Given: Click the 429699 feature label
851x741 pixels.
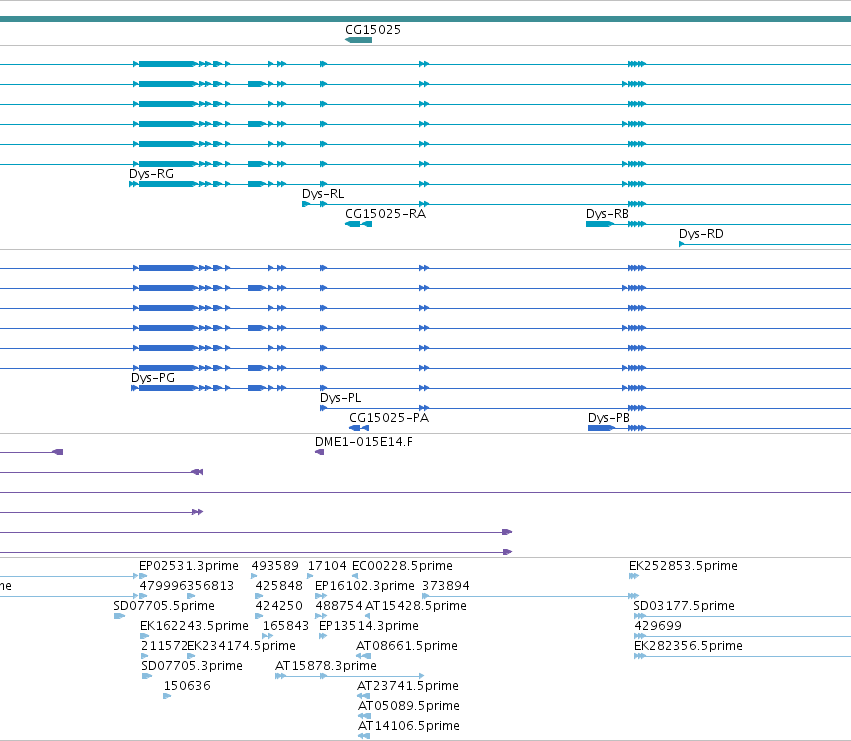Looking at the screenshot, I should (x=658, y=626).
